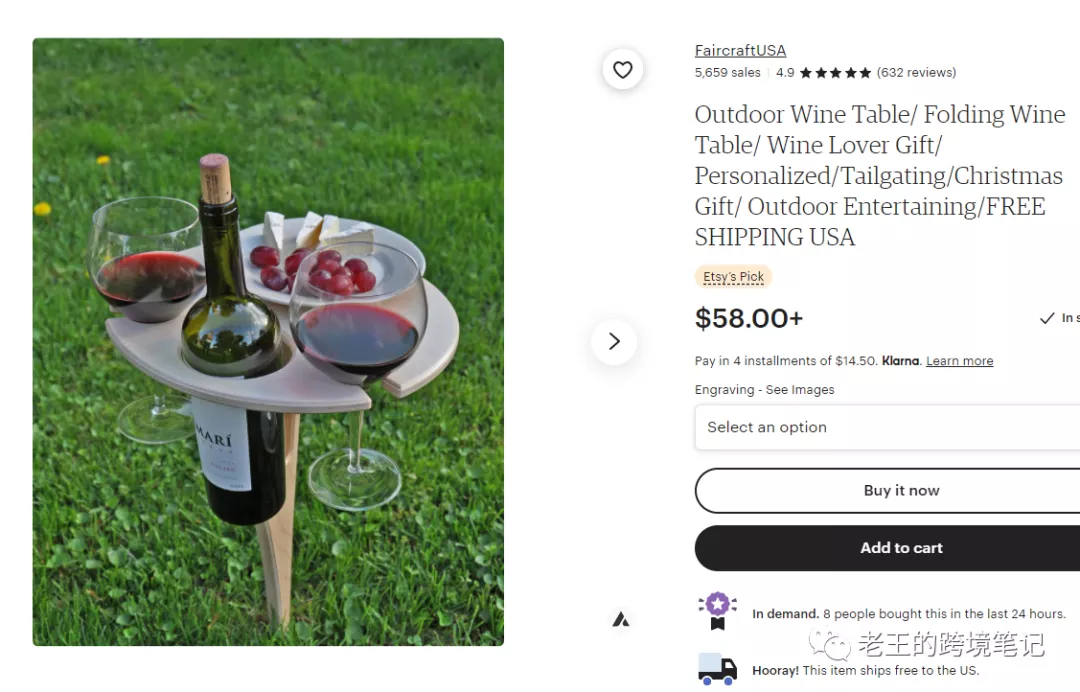Image resolution: width=1080 pixels, height=692 pixels.
Task: Click the Klarna brand name
Action: tap(901, 361)
